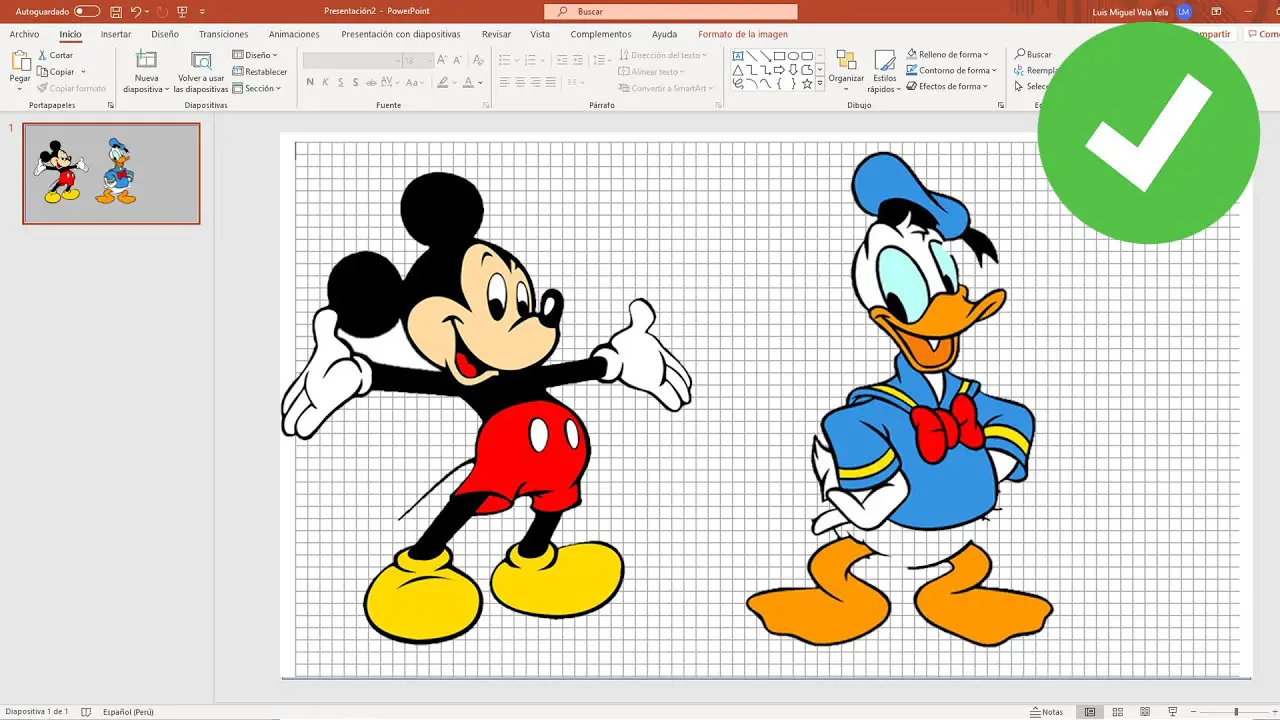Select the straight line shape

(x=752, y=56)
